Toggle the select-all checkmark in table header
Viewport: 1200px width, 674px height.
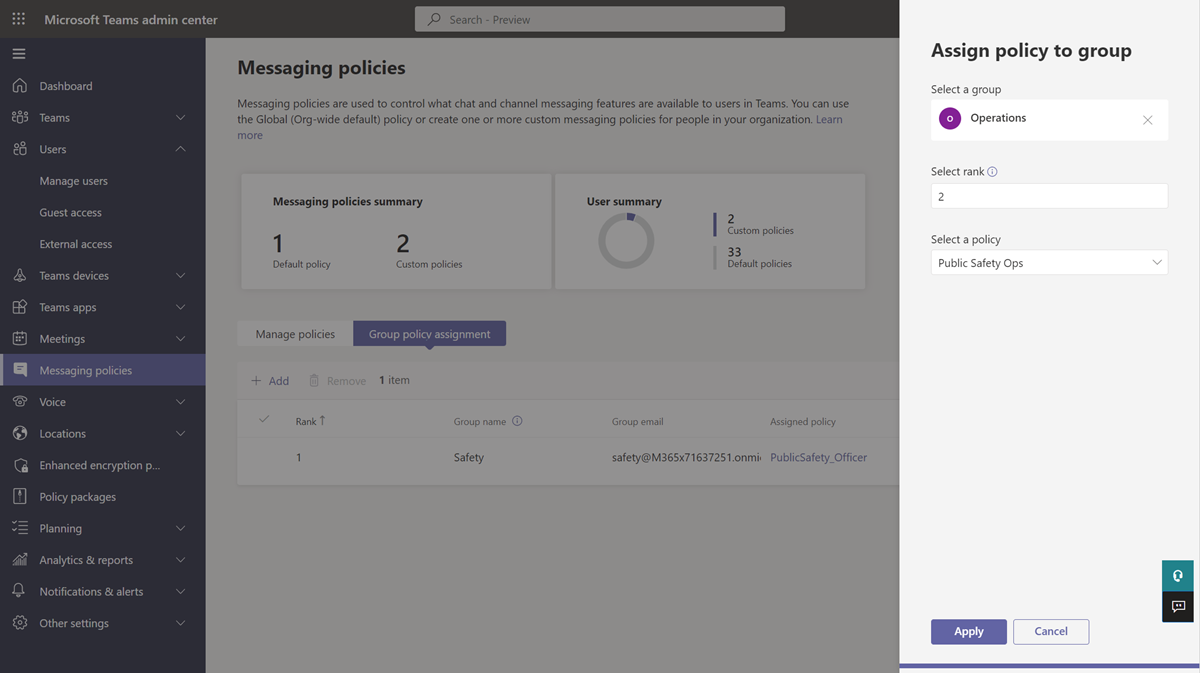(x=264, y=420)
